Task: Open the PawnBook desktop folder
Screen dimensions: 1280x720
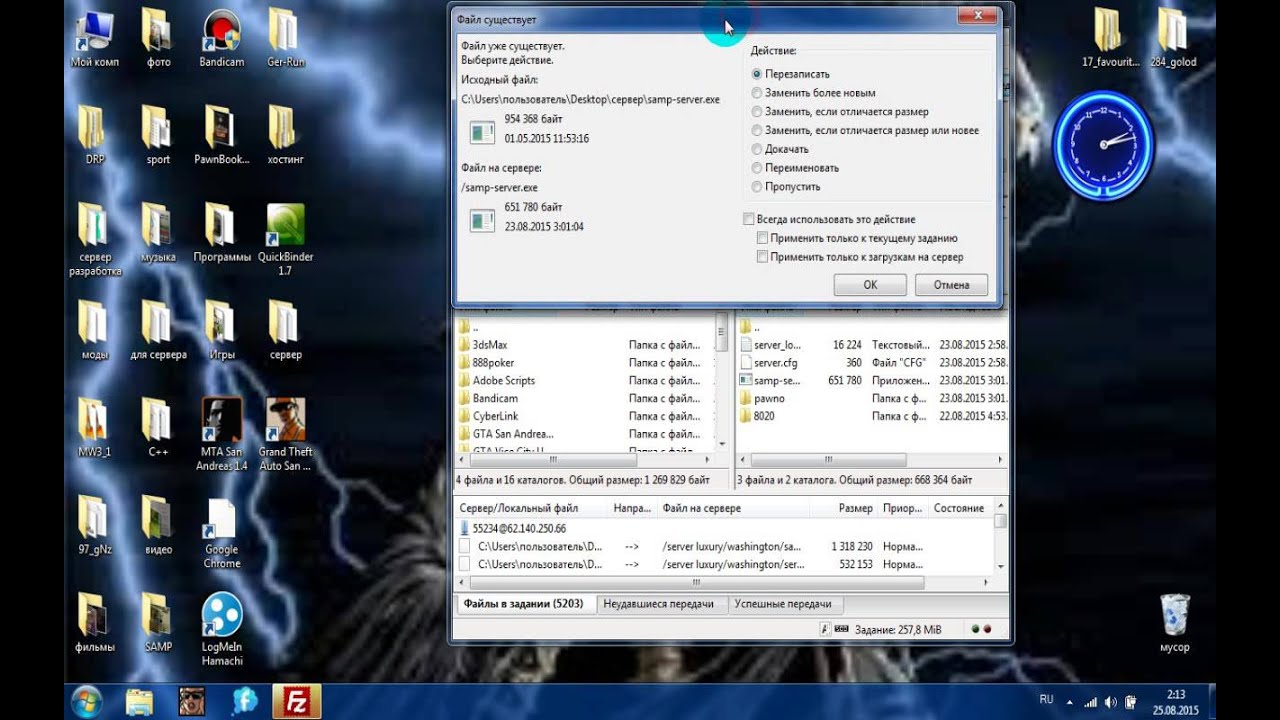Action: pyautogui.click(x=221, y=136)
